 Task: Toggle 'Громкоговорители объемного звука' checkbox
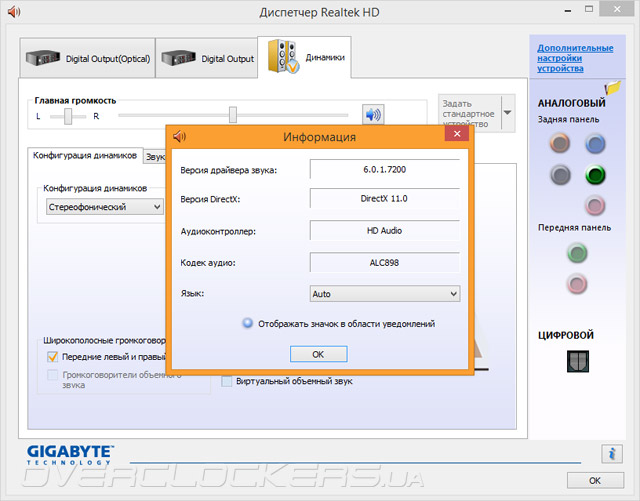53,375
